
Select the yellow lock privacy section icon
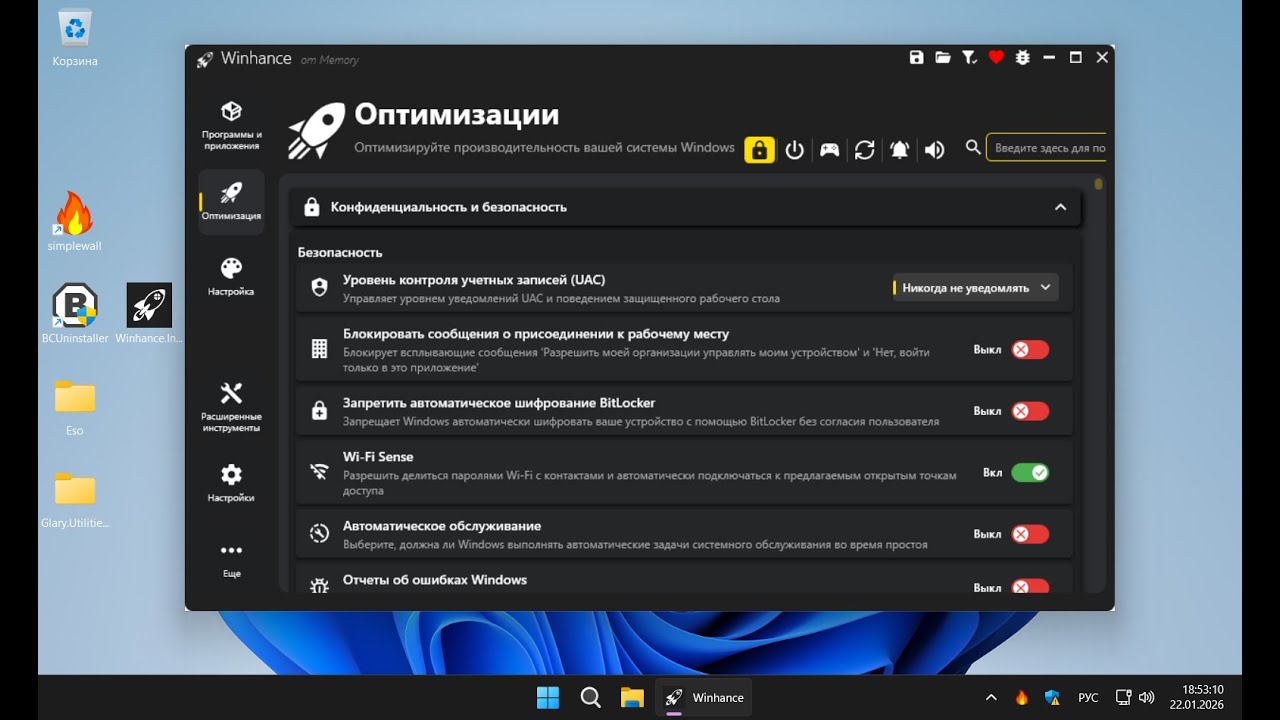[x=760, y=150]
